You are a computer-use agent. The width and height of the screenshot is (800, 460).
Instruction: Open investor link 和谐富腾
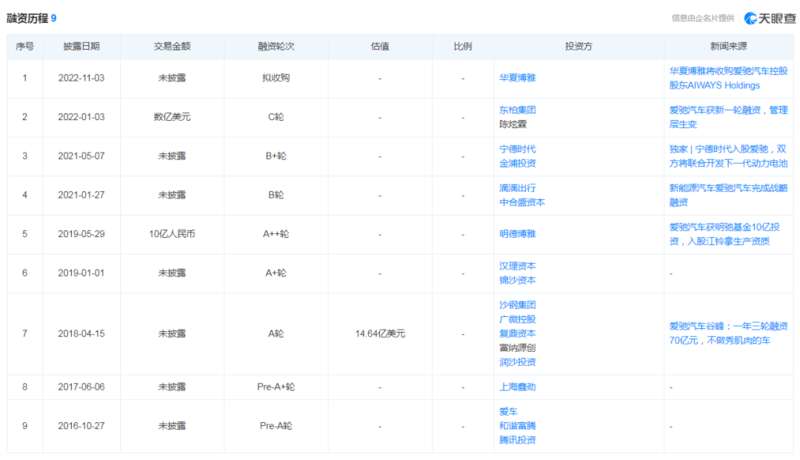pos(517,426)
